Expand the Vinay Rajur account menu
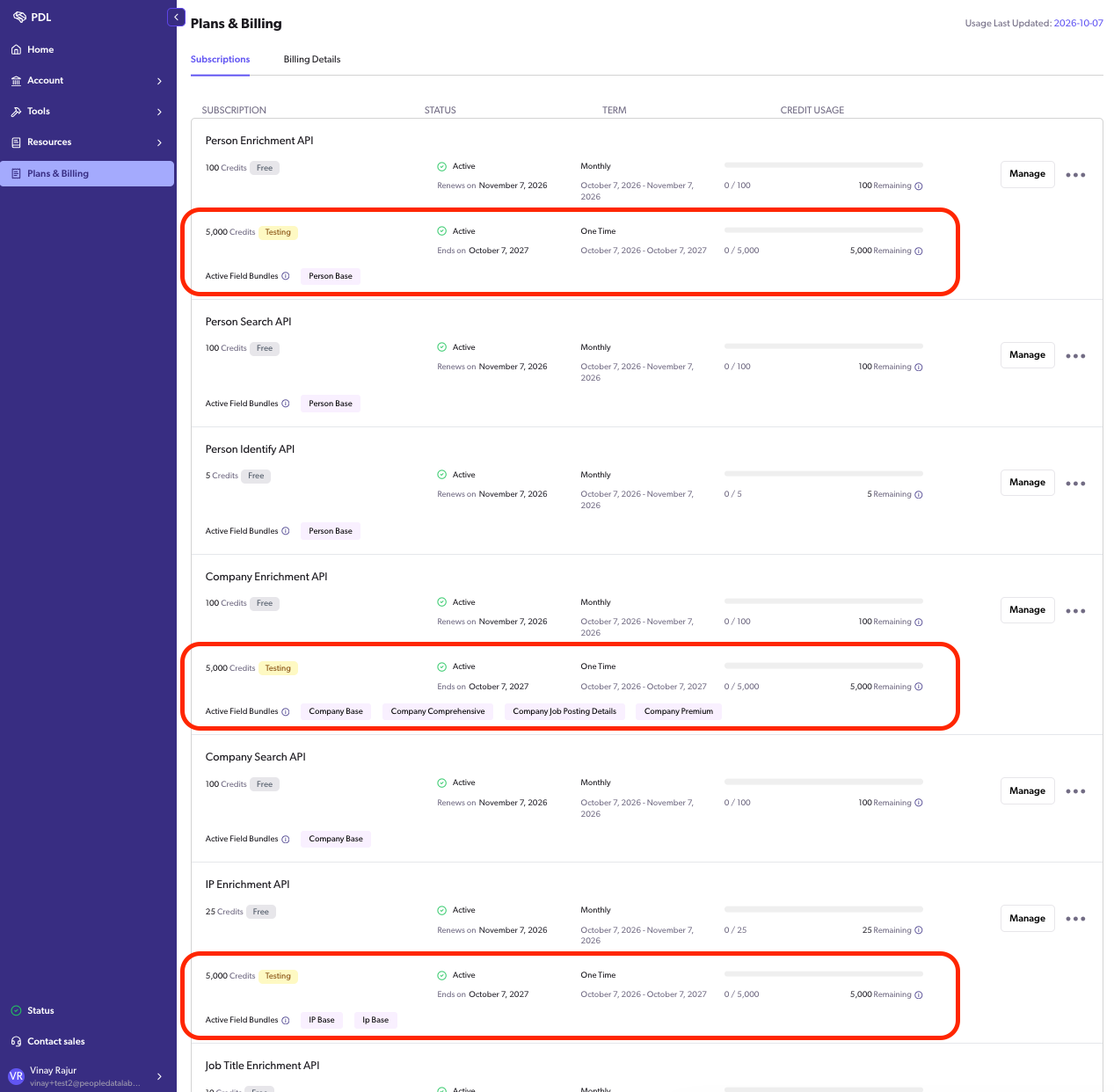 tap(159, 1076)
